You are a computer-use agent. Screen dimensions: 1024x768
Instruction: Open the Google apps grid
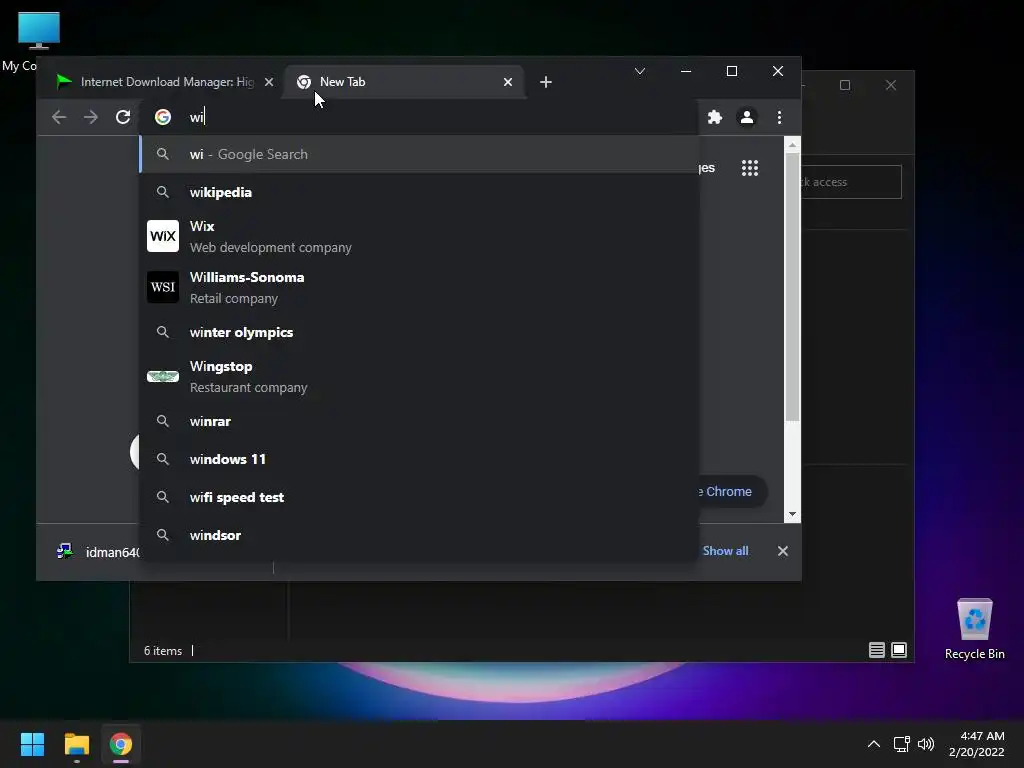pos(750,168)
